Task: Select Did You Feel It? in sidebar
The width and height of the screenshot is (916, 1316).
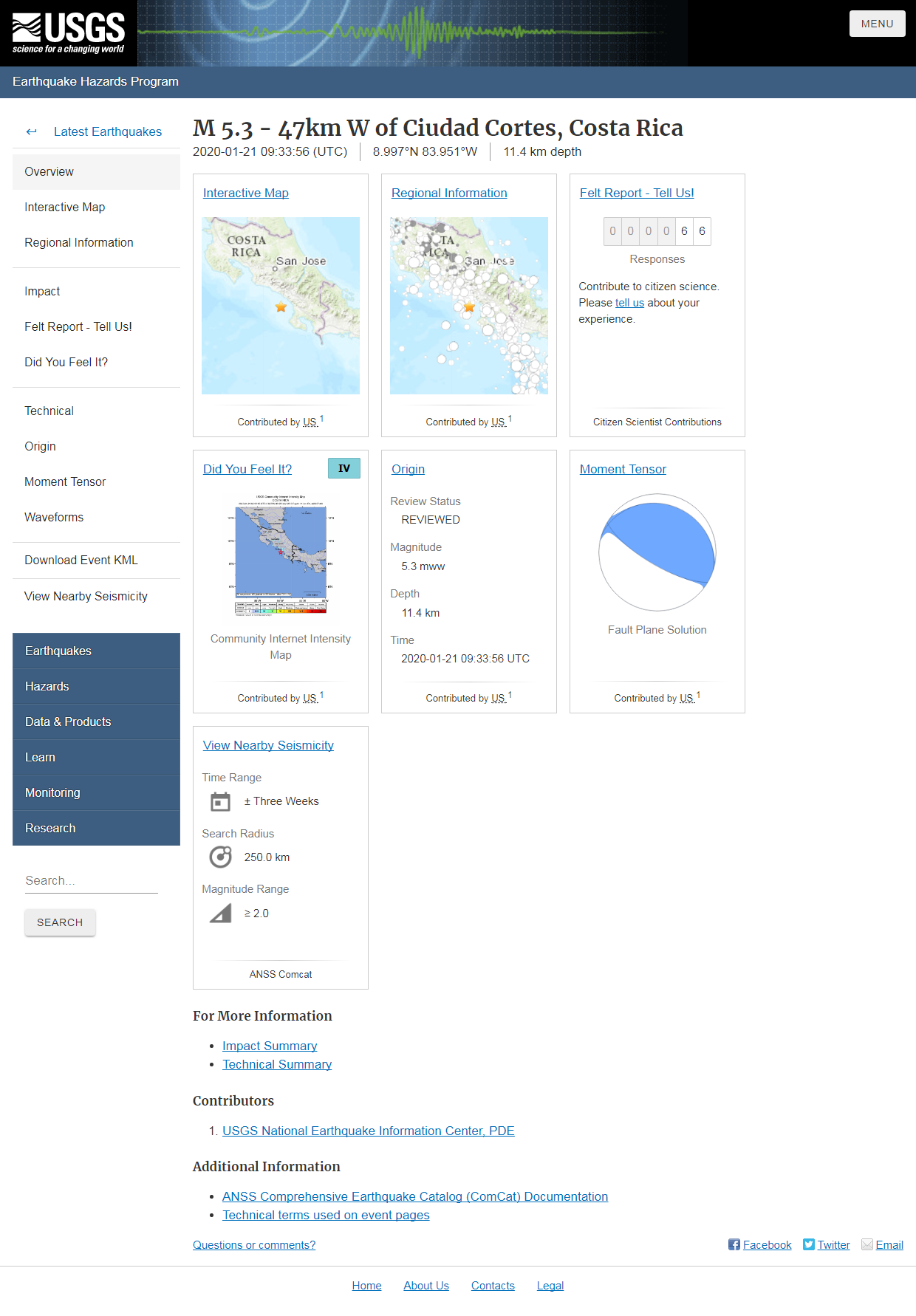Action: pos(96,362)
